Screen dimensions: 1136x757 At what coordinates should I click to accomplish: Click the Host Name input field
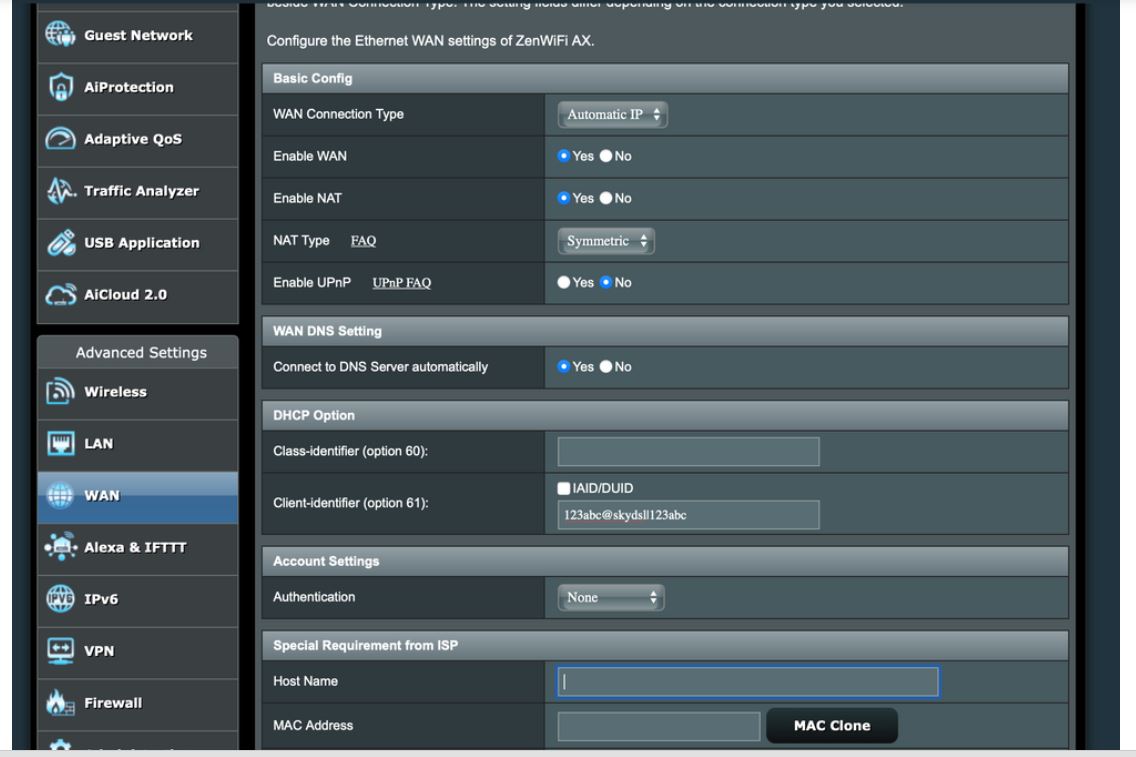click(748, 682)
